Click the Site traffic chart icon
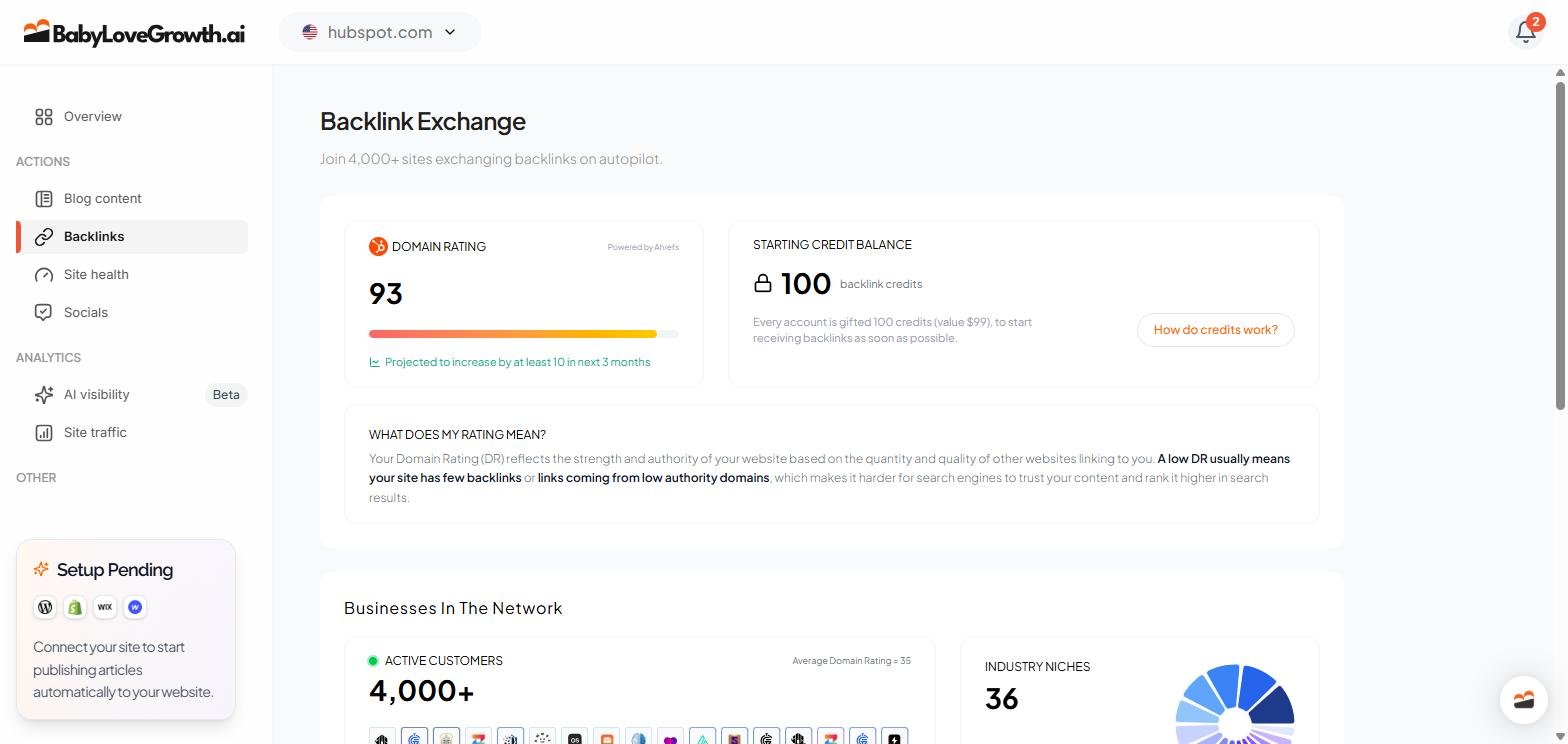This screenshot has height=744, width=1568. click(44, 433)
